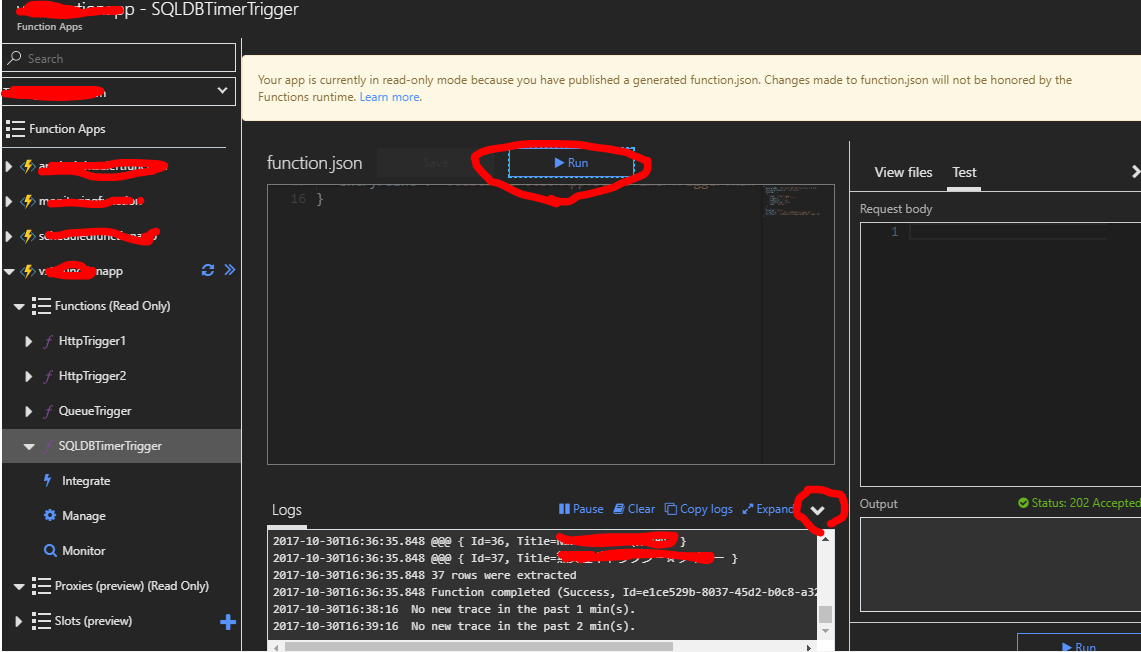Switch to the View files tab
Screen dimensions: 1141x652
tap(903, 172)
